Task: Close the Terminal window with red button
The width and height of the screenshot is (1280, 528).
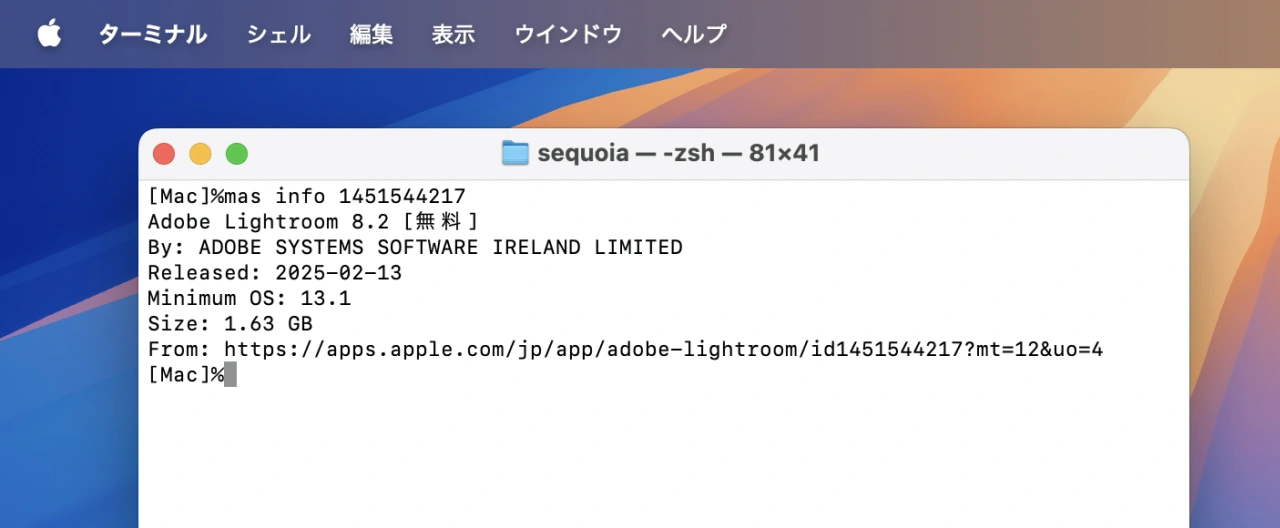Action: click(164, 154)
